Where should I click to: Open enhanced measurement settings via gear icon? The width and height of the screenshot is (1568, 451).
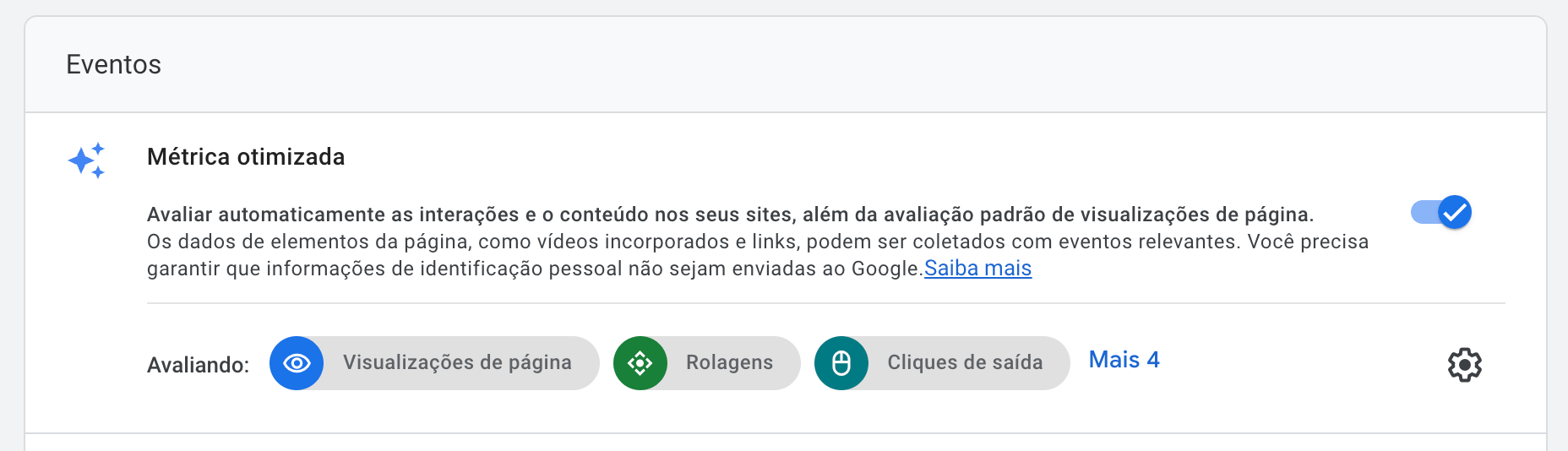(x=1464, y=365)
